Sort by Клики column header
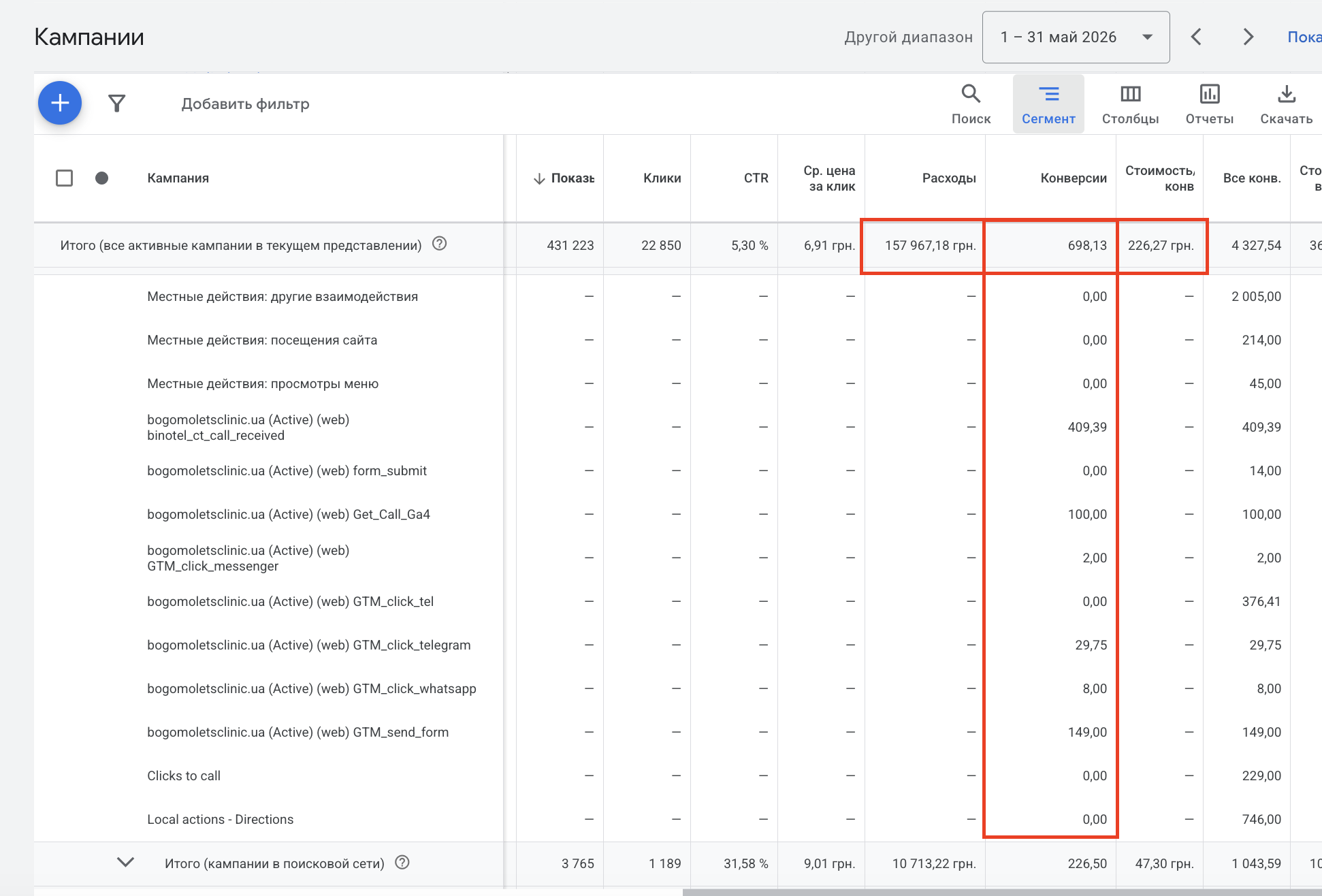Image resolution: width=1322 pixels, height=896 pixels. pyautogui.click(x=662, y=178)
